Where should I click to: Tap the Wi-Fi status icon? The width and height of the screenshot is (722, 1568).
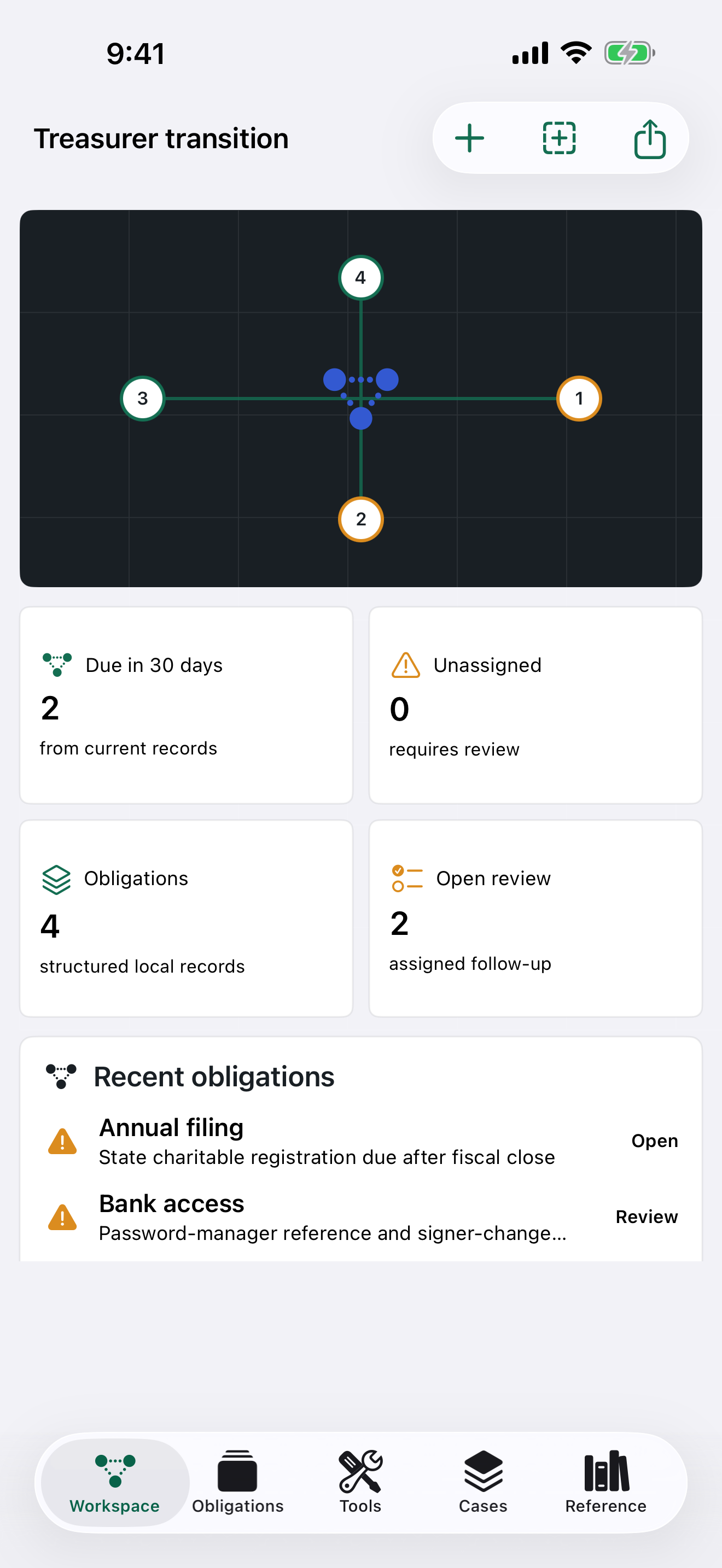(x=576, y=53)
